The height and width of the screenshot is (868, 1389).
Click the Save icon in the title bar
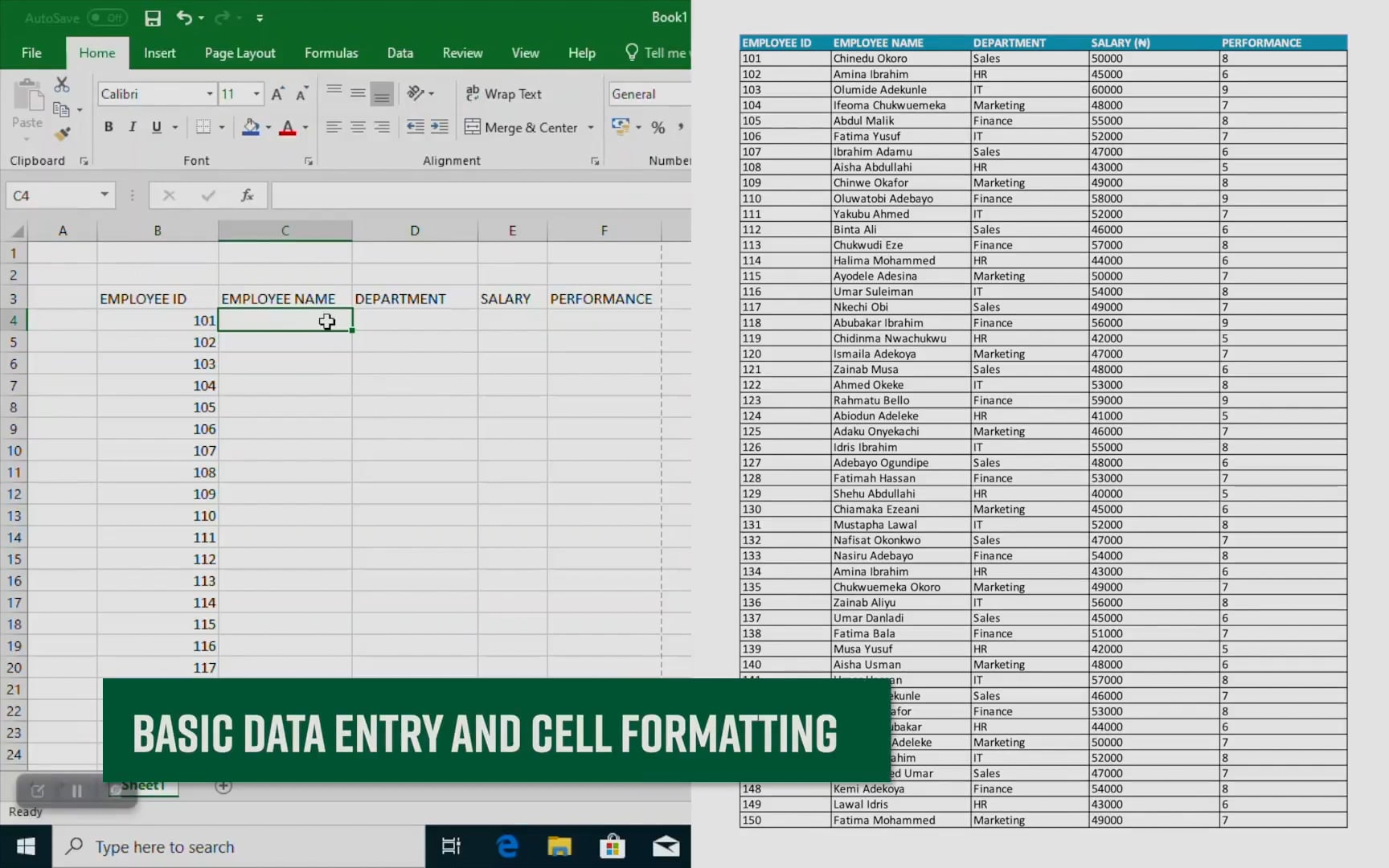pyautogui.click(x=152, y=18)
